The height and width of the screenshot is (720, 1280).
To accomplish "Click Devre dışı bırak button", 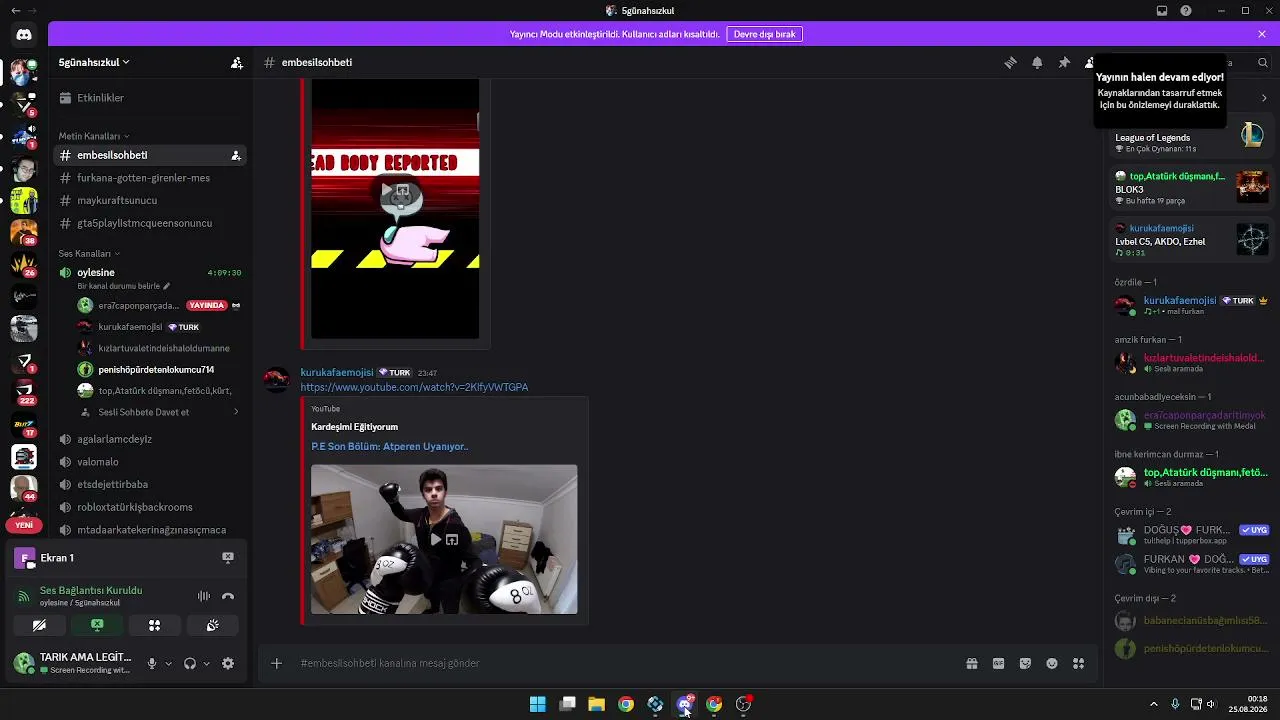I will click(764, 34).
